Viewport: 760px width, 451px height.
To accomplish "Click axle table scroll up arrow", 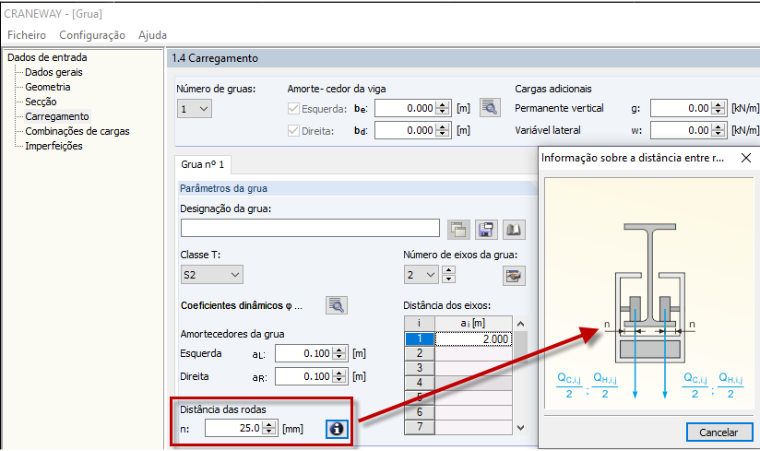I will pyautogui.click(x=521, y=323).
